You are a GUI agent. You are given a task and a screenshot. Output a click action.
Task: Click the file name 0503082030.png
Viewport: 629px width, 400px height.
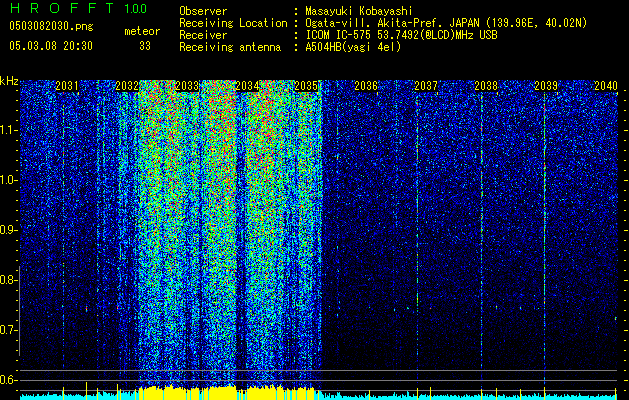[51, 26]
